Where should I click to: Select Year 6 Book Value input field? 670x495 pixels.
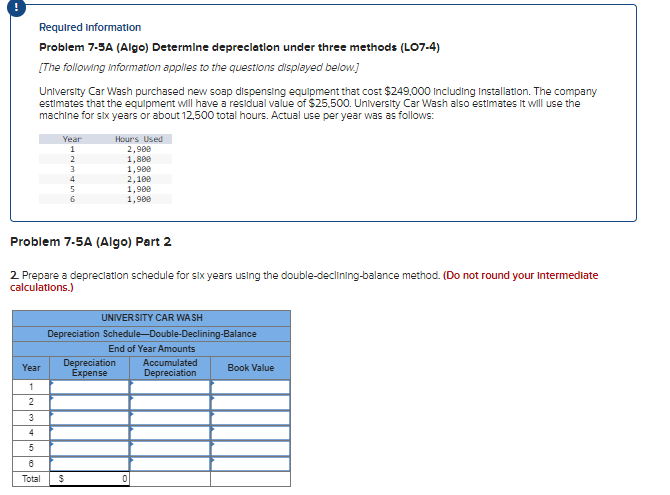(250, 464)
